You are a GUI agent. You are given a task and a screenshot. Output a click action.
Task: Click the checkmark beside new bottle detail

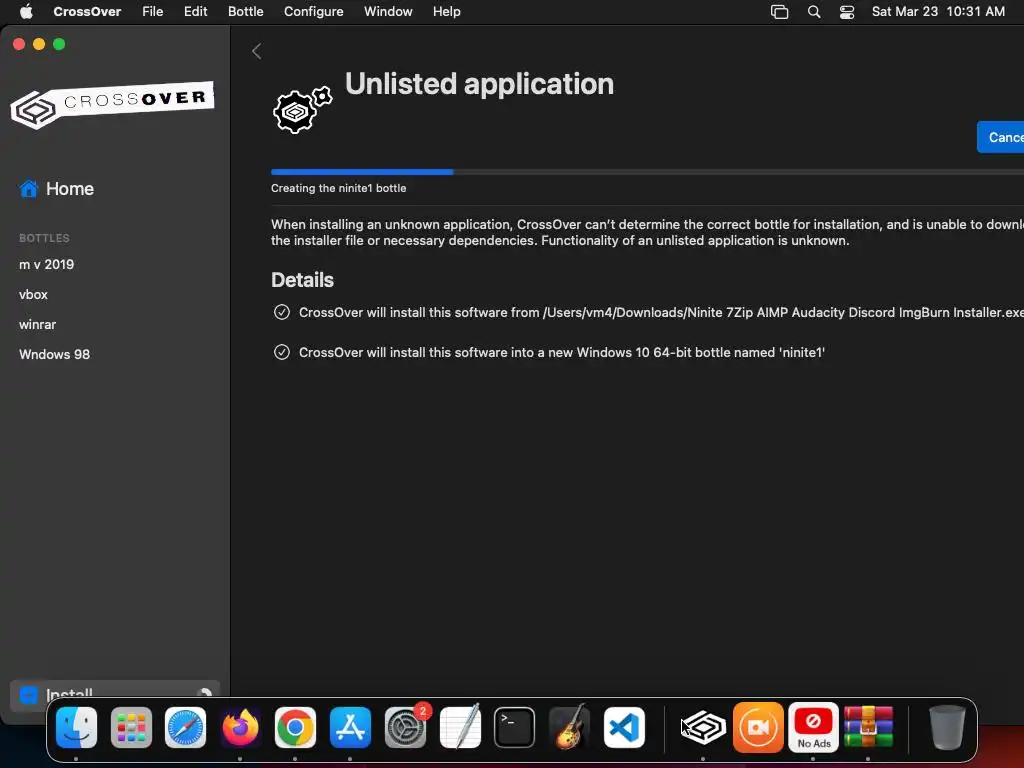pos(281,352)
